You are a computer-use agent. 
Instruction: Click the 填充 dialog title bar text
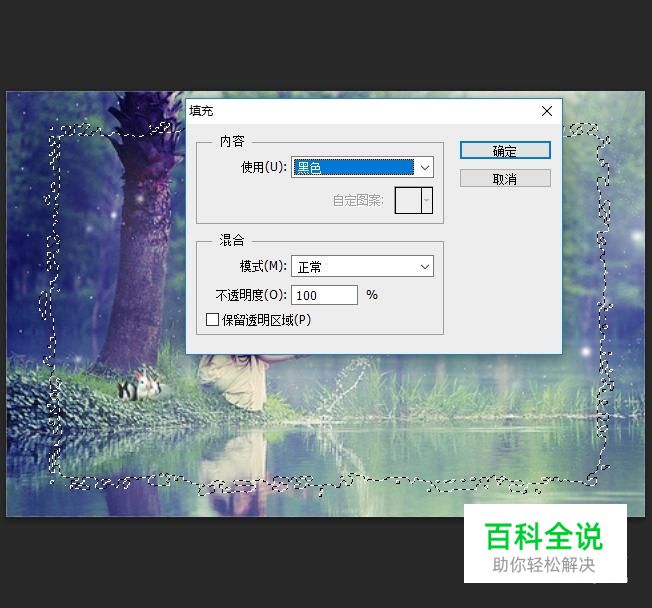(x=201, y=111)
